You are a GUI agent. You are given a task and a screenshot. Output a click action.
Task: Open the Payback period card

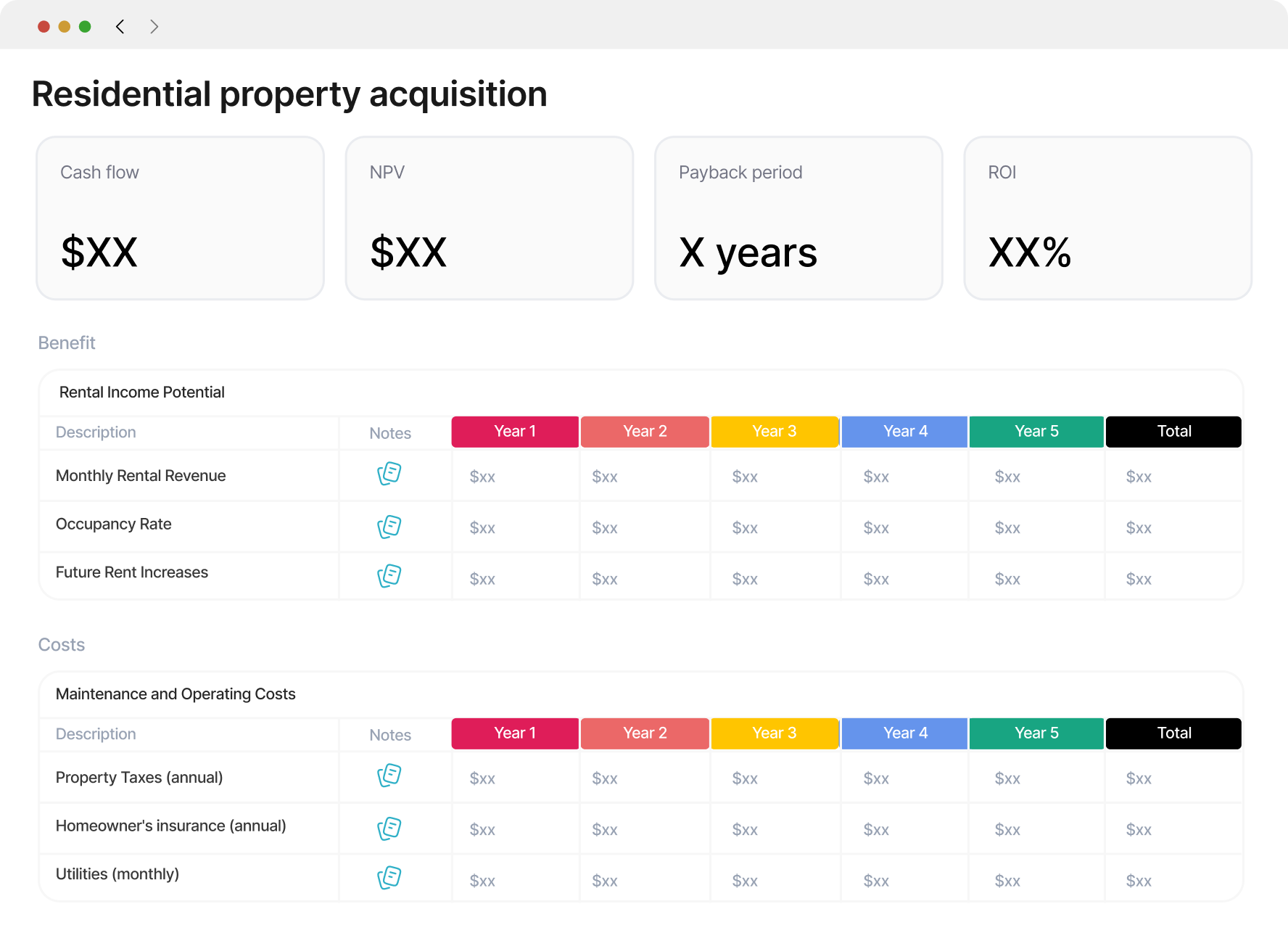pos(798,218)
